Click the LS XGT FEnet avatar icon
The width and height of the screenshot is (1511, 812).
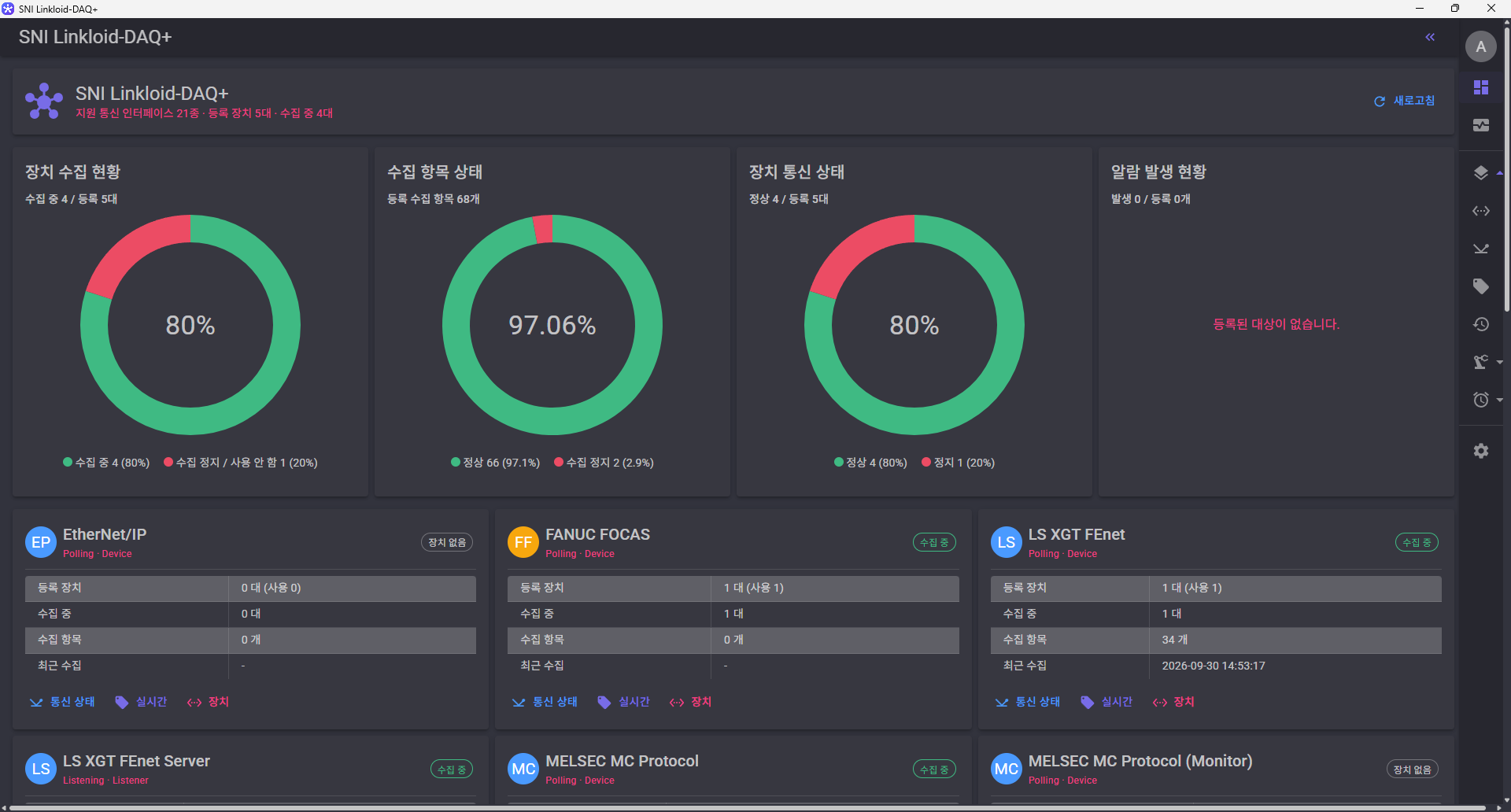1007,542
